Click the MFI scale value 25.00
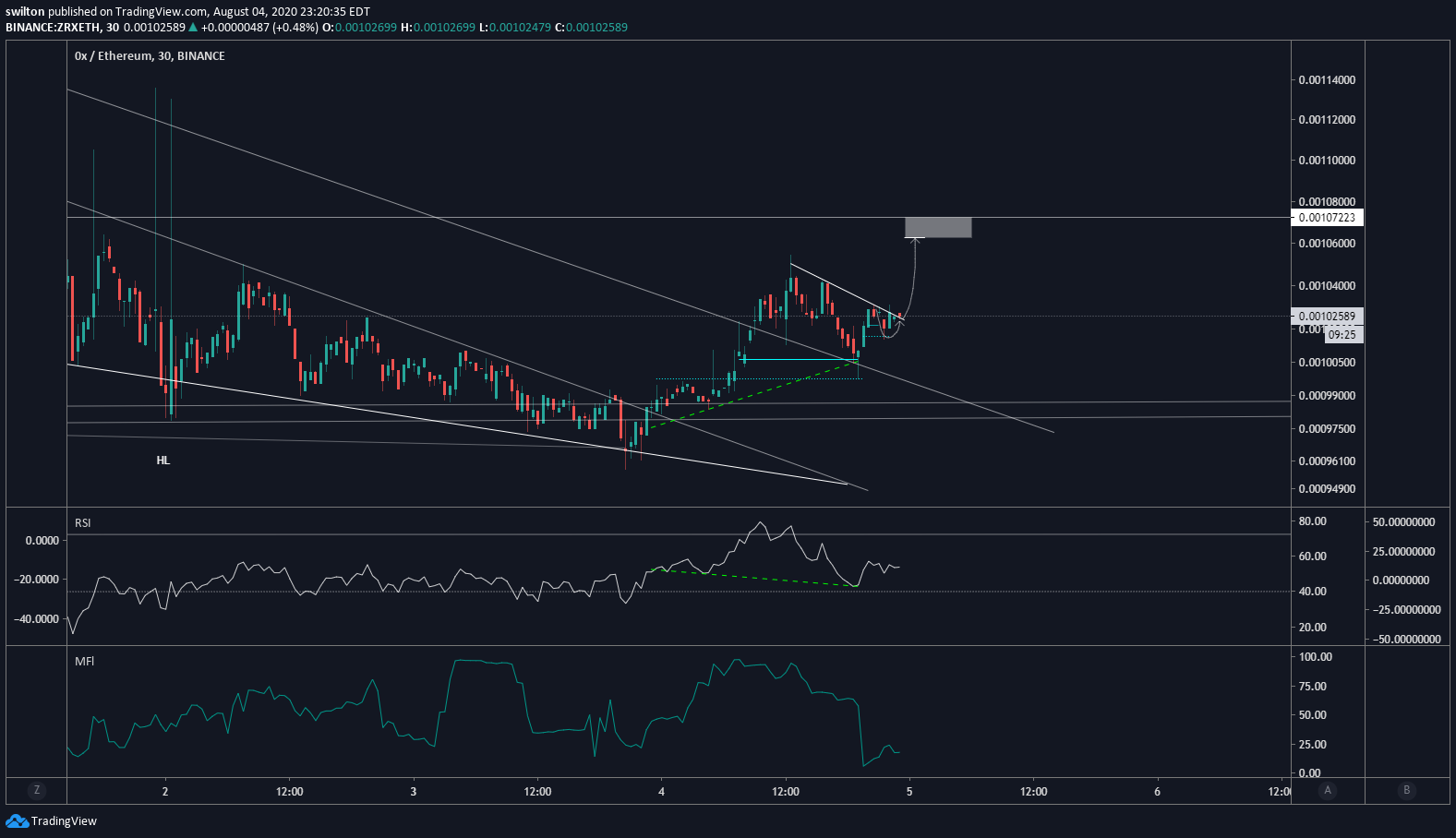Screen dimensions: 1456x838 (1313, 745)
